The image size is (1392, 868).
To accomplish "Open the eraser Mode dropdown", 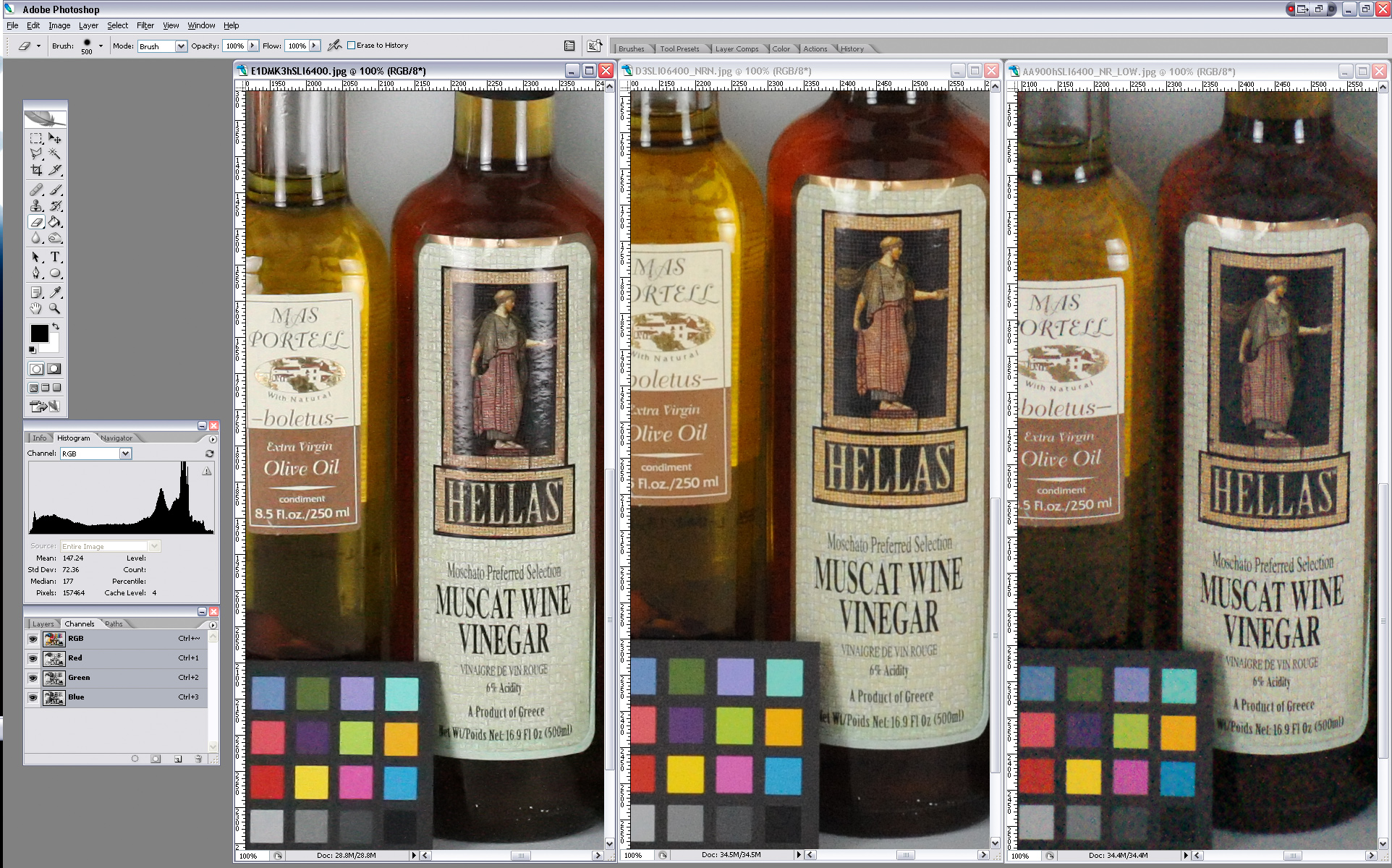I will (180, 46).
